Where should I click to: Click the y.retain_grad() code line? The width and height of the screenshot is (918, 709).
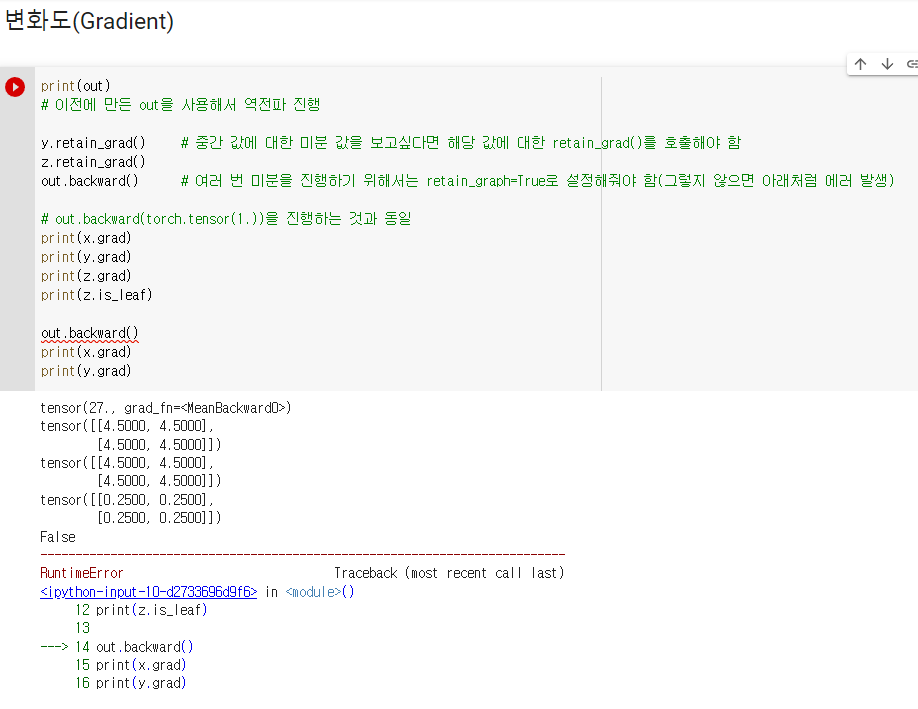[93, 143]
